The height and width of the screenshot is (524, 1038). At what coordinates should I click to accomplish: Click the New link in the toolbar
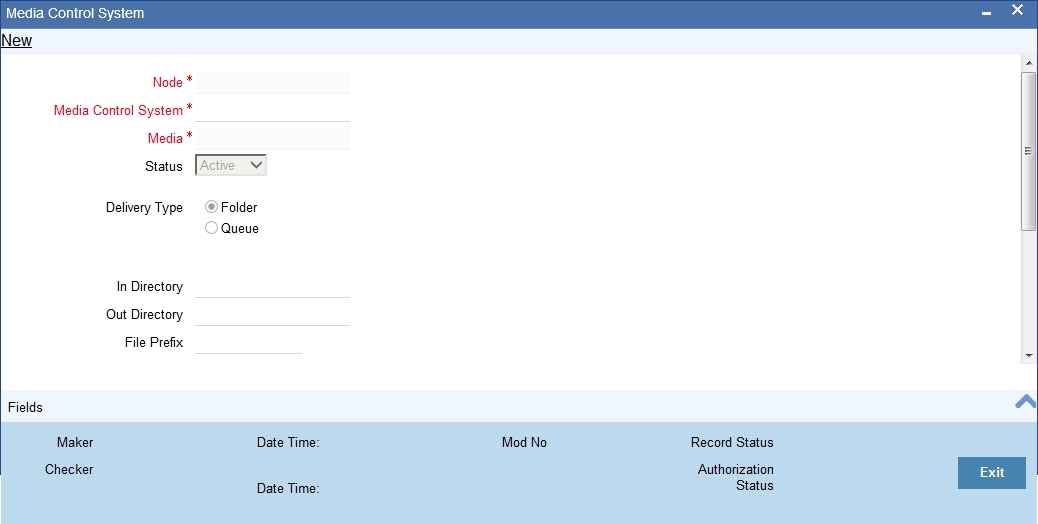tap(17, 40)
